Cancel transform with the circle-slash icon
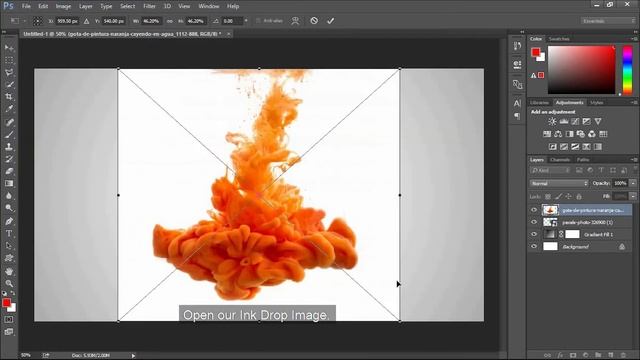 coord(314,20)
